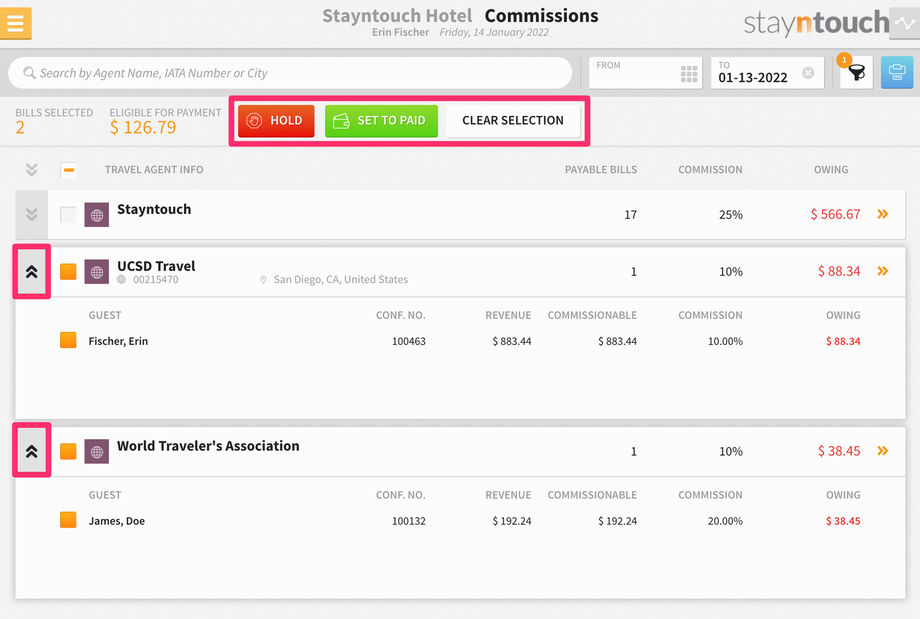Viewport: 920px width, 619px height.
Task: Click the UCSD Travel agent name
Action: click(x=156, y=266)
